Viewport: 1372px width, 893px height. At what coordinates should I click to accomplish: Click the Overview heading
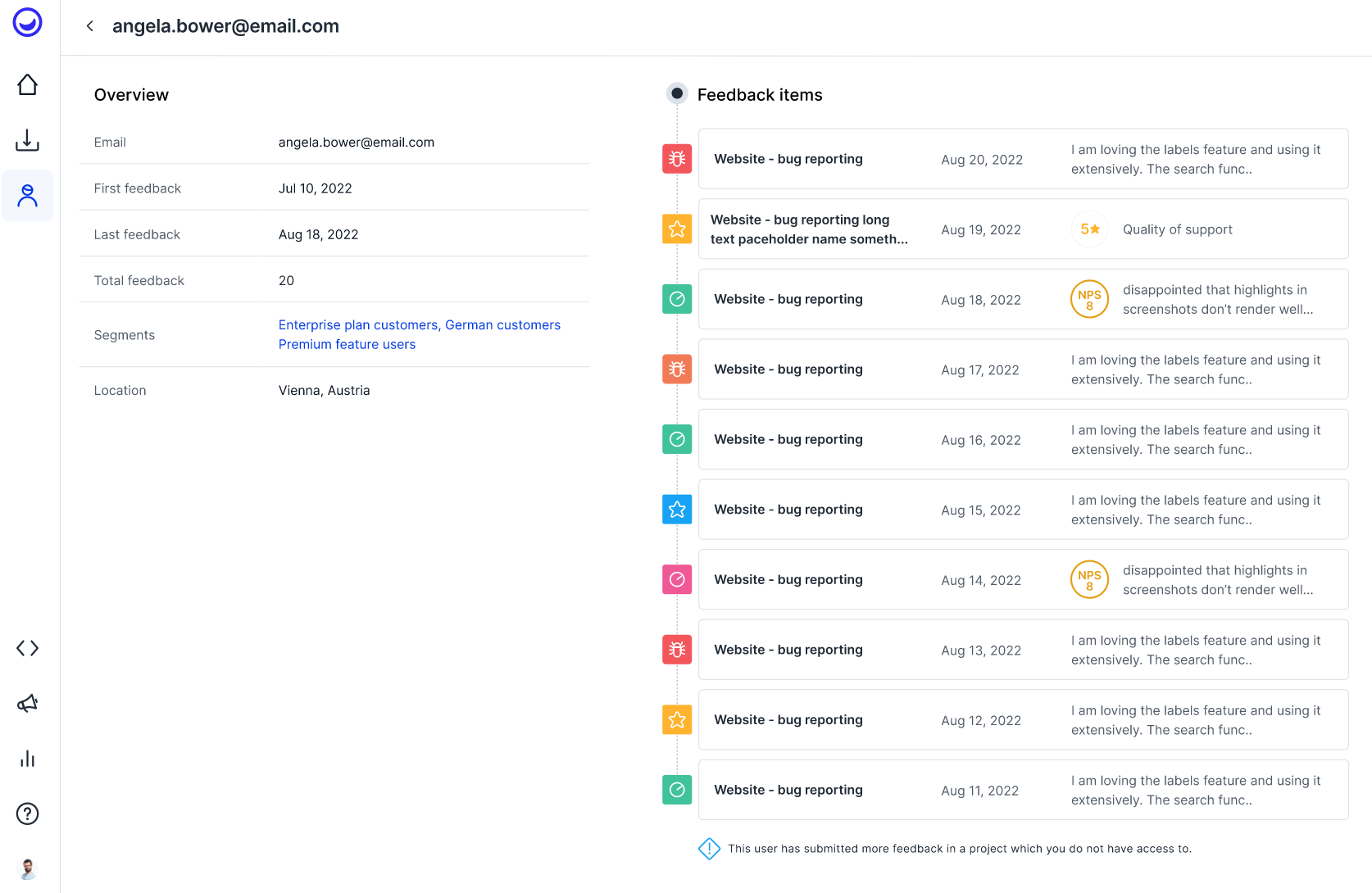point(131,95)
